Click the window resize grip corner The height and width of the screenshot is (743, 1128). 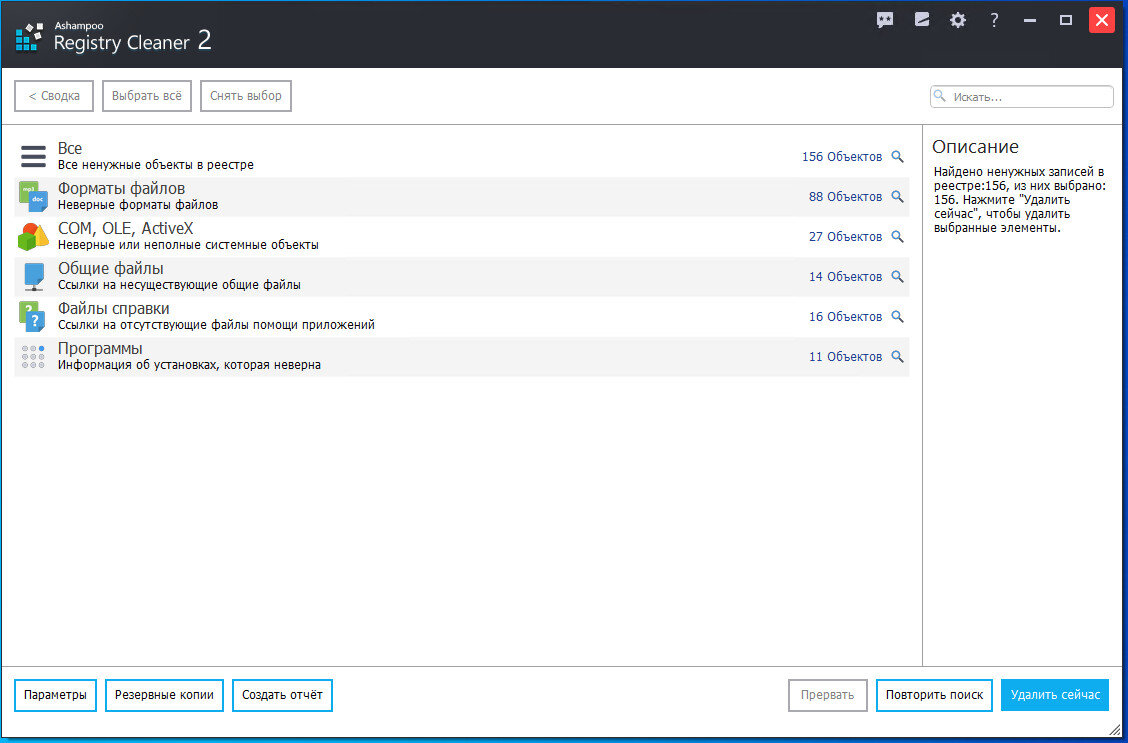[x=1115, y=730]
